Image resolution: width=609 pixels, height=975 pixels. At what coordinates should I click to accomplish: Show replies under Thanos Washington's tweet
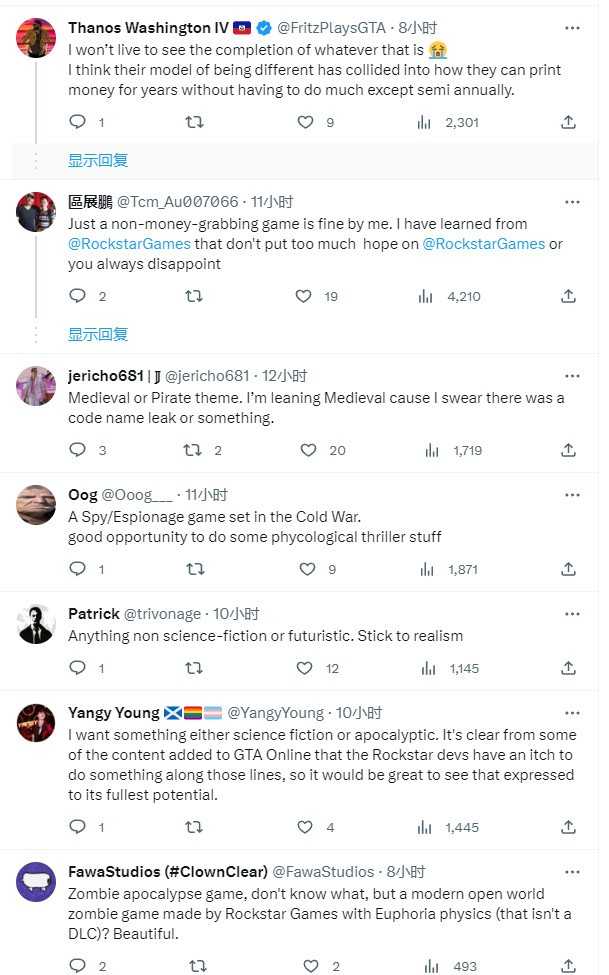98,160
